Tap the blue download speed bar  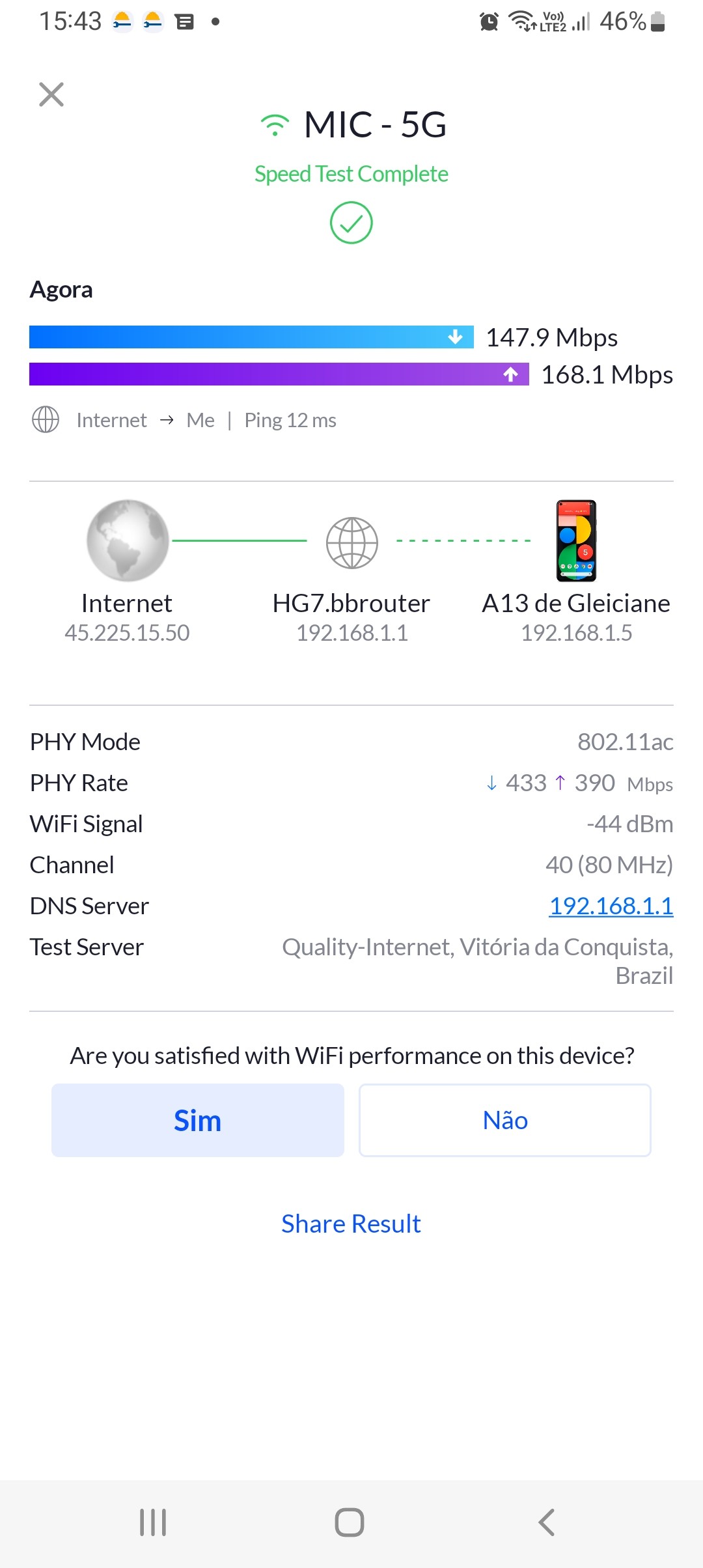[x=251, y=337]
